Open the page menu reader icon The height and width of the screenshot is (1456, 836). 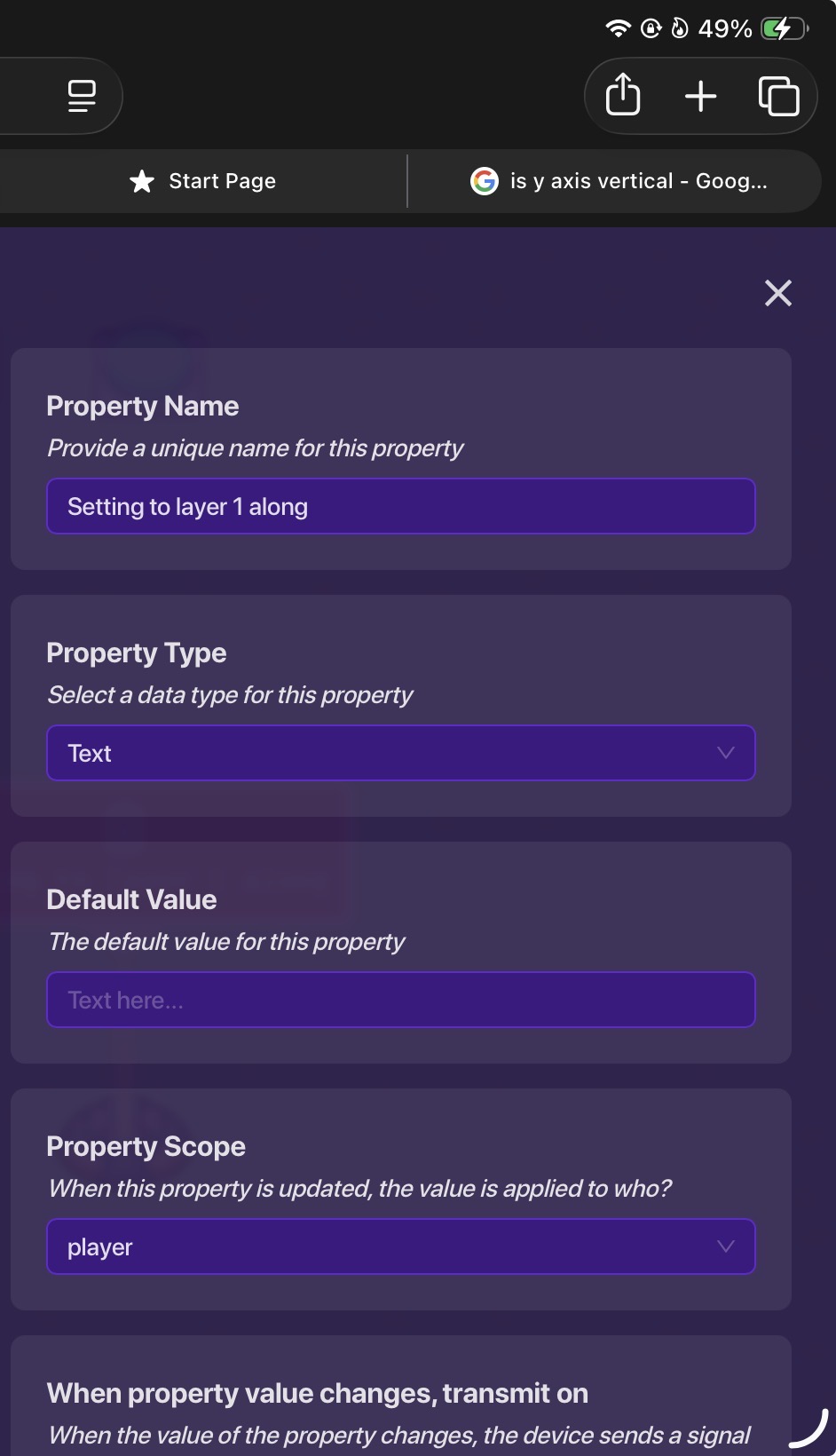(x=82, y=96)
